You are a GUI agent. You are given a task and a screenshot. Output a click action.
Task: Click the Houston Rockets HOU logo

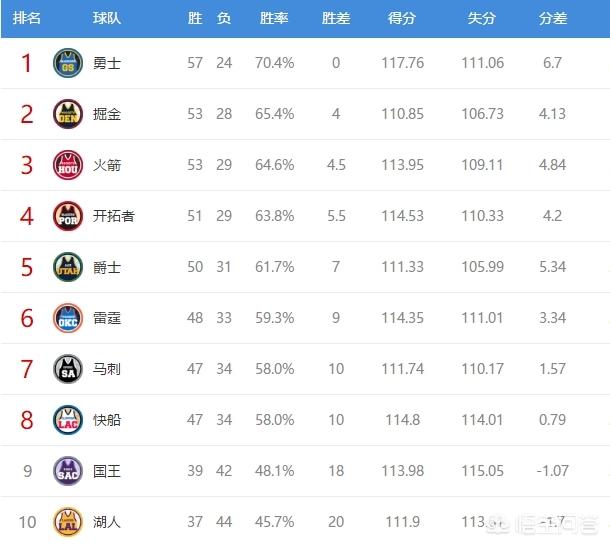[x=68, y=165]
